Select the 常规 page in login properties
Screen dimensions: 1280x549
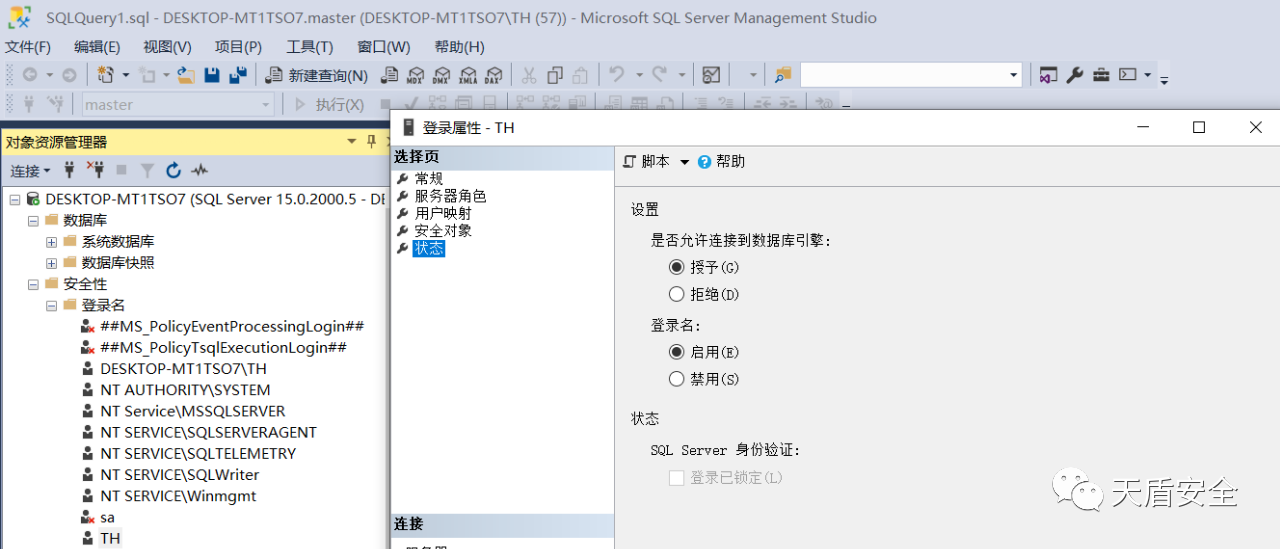click(429, 179)
